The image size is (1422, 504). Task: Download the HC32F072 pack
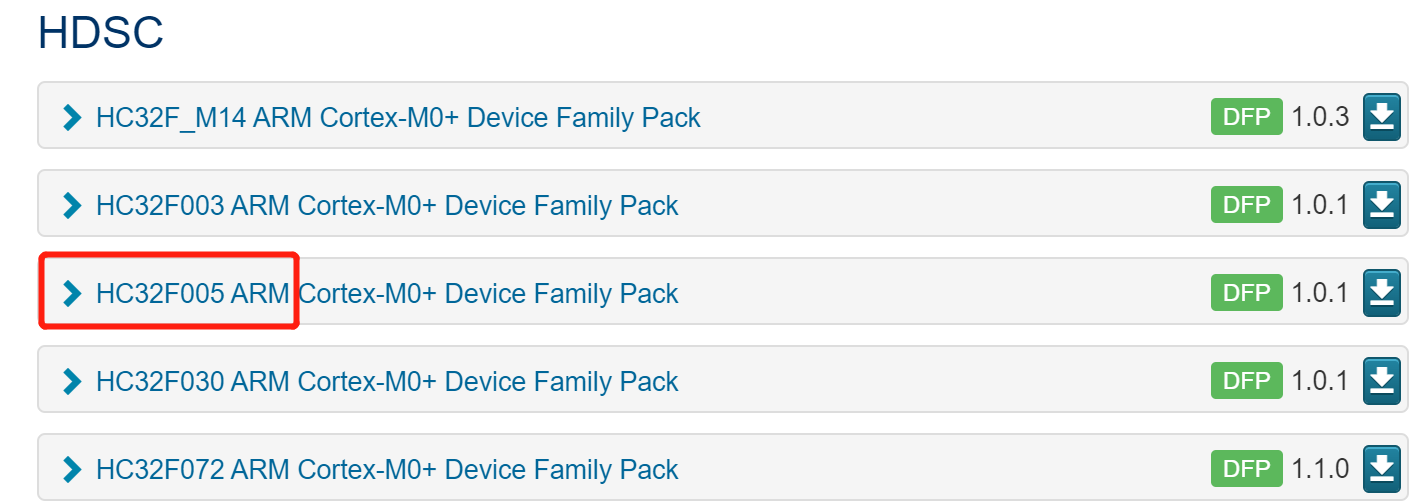click(x=1381, y=468)
